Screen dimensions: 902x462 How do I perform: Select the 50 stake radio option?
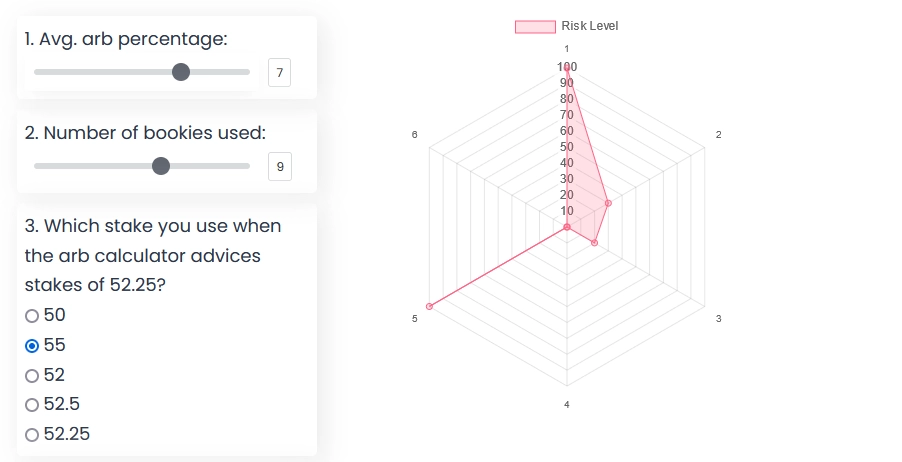(x=32, y=316)
